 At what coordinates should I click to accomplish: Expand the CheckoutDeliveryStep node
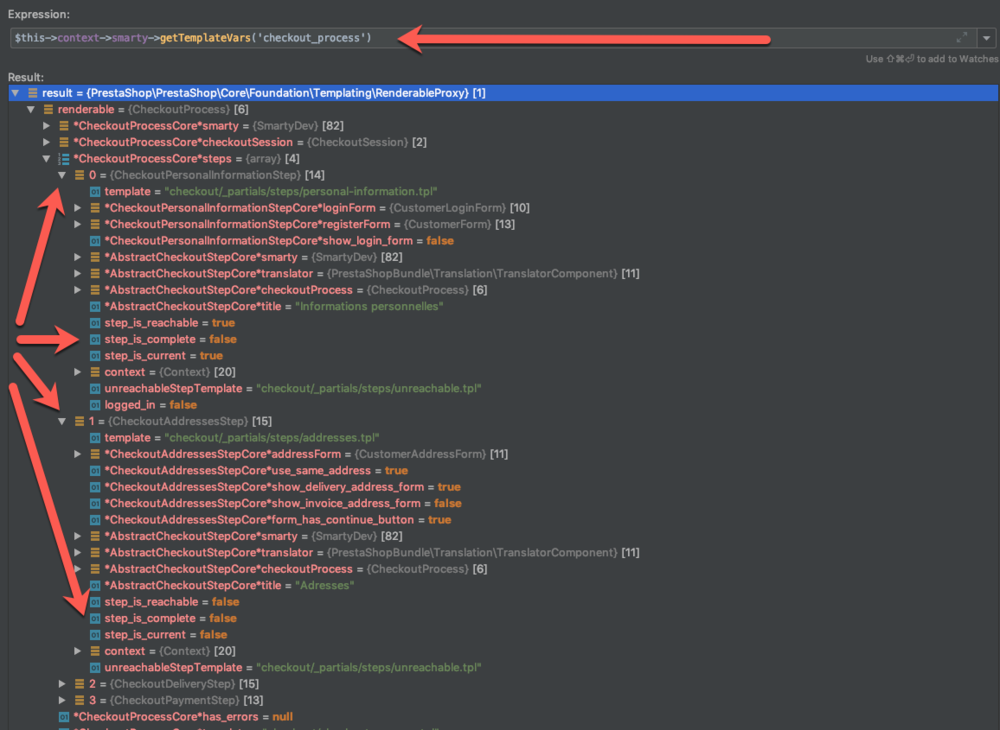coord(62,683)
